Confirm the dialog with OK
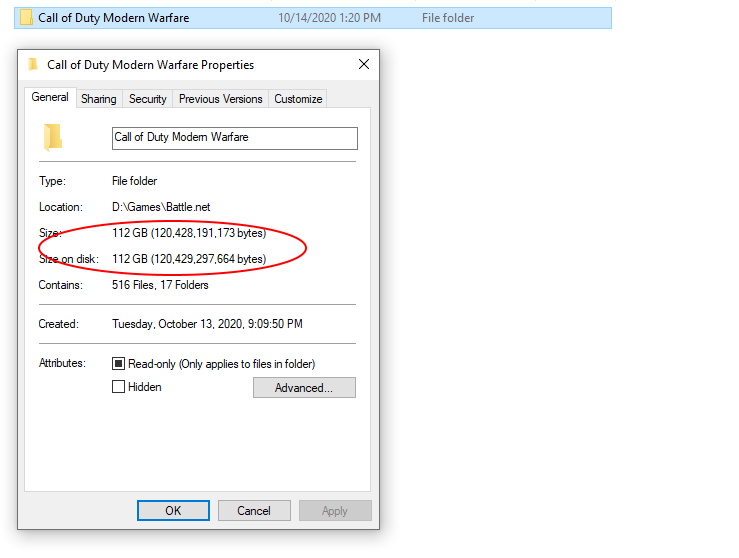This screenshot has height=558, width=739. coord(173,510)
